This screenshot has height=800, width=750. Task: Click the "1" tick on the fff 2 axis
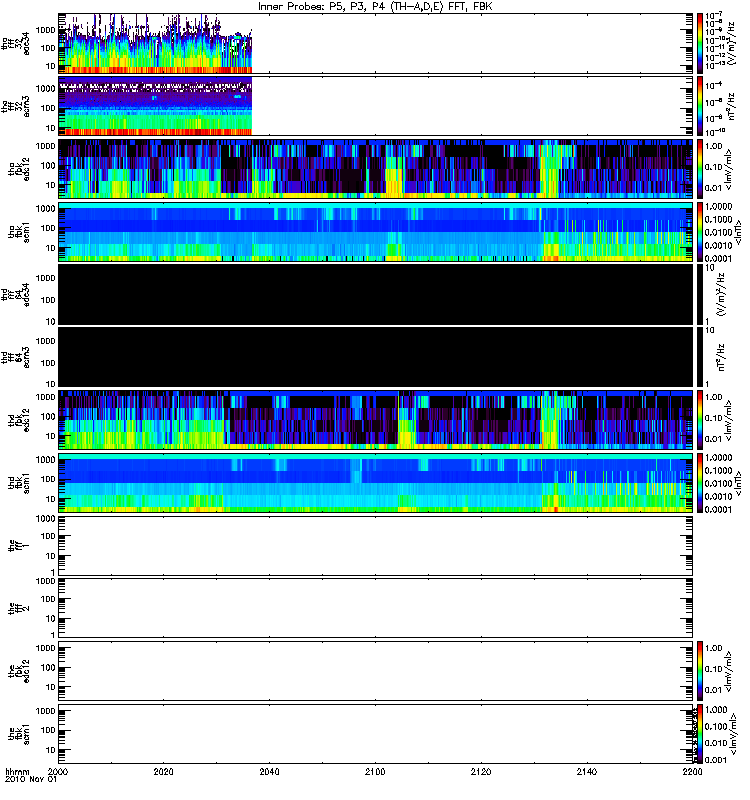tap(53, 635)
